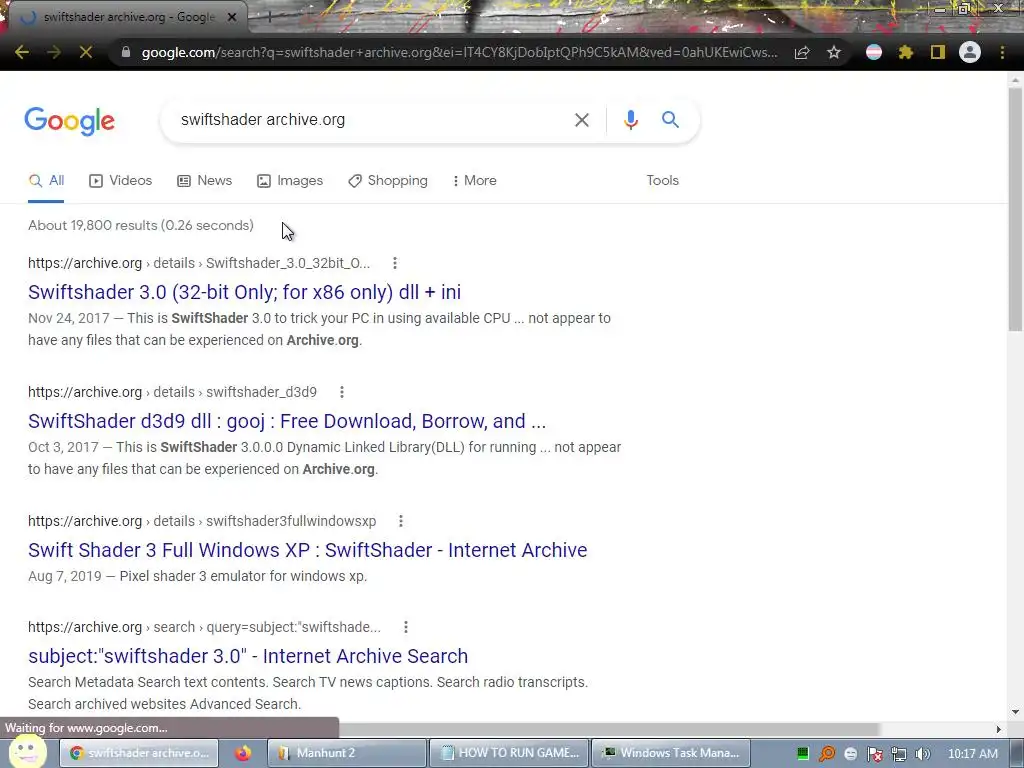
Task: Open Swiftshader 3.0 (32-bit Only) result
Action: click(x=244, y=292)
